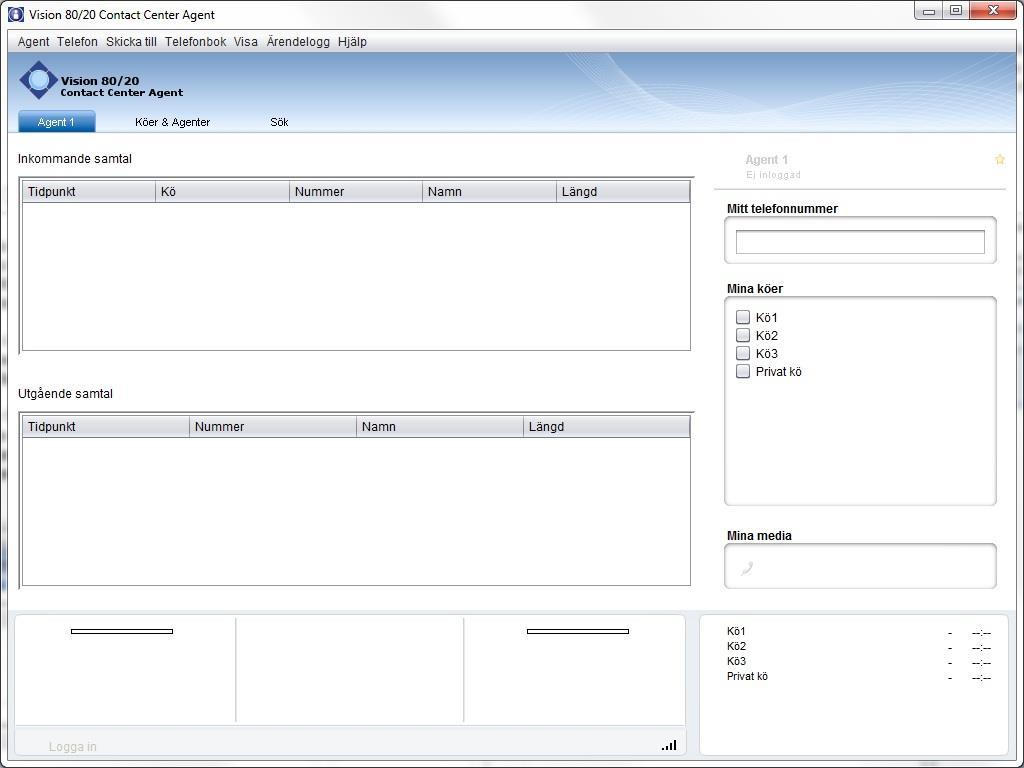Click the progress bar in the bottom panel's third section

coord(577,632)
